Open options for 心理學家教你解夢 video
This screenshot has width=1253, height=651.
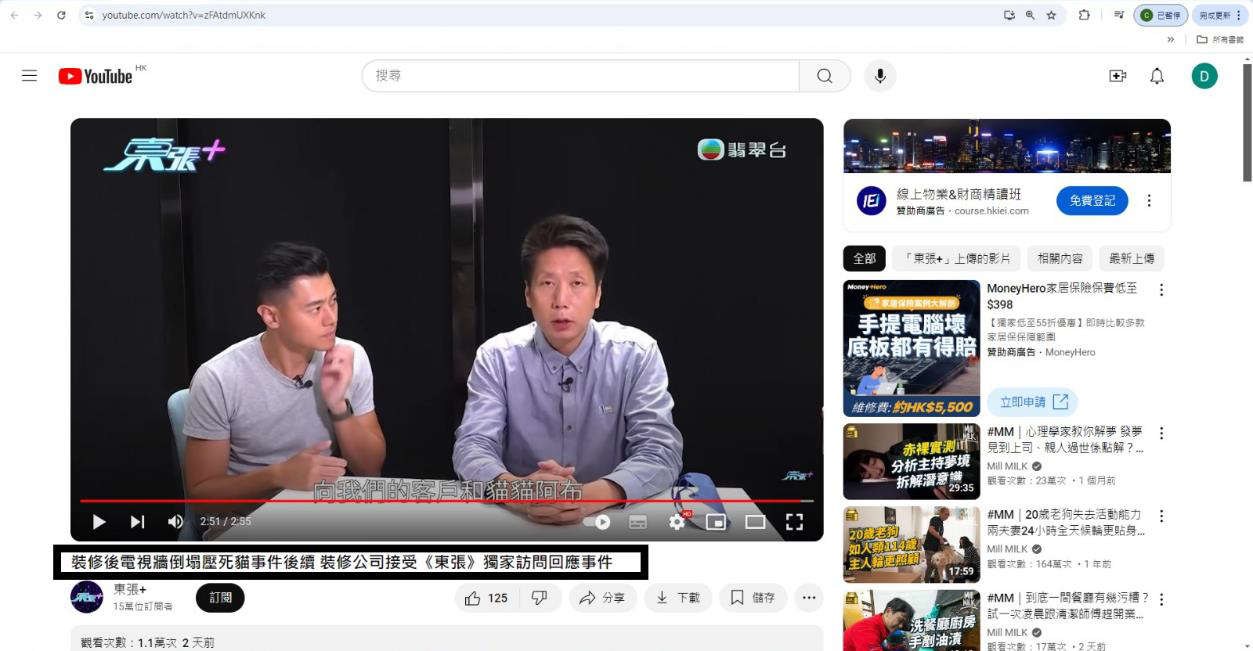click(x=1161, y=433)
